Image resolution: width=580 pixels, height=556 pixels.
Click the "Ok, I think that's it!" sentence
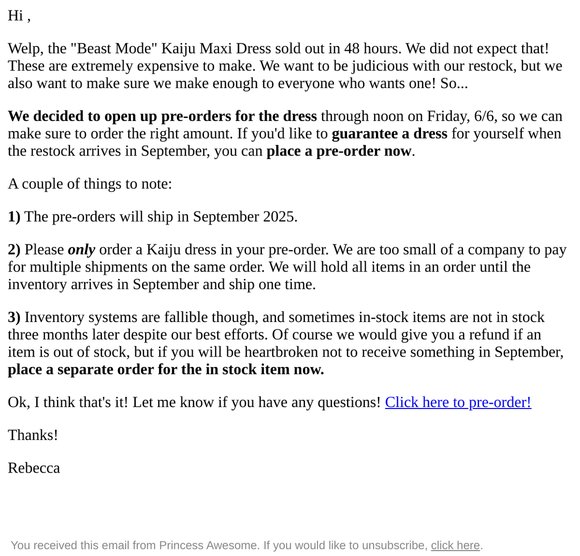coord(68,402)
